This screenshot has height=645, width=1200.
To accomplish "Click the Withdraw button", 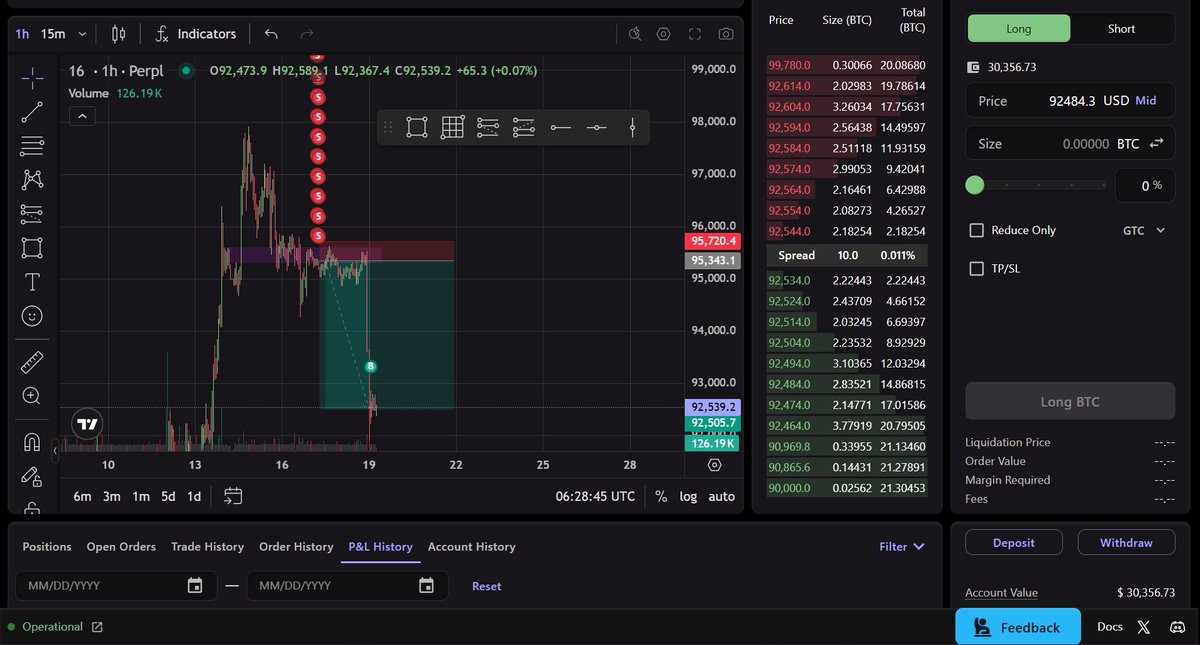I will (x=1126, y=542).
